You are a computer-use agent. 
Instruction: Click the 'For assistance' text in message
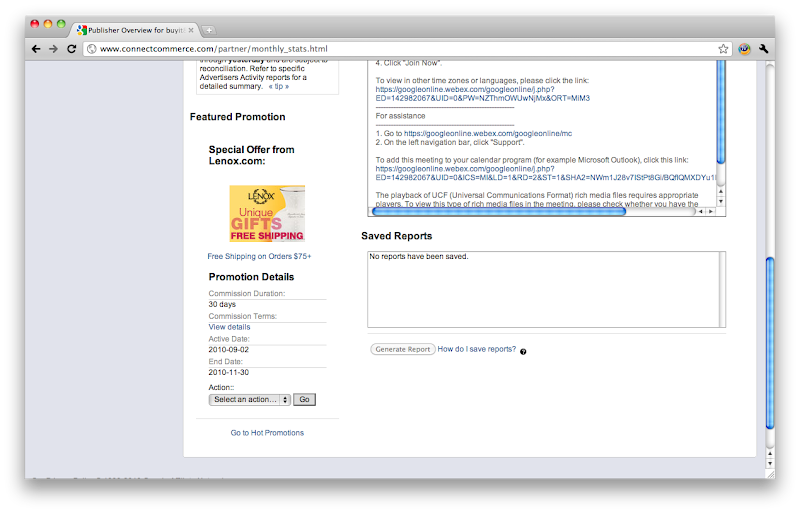pyautogui.click(x=401, y=116)
